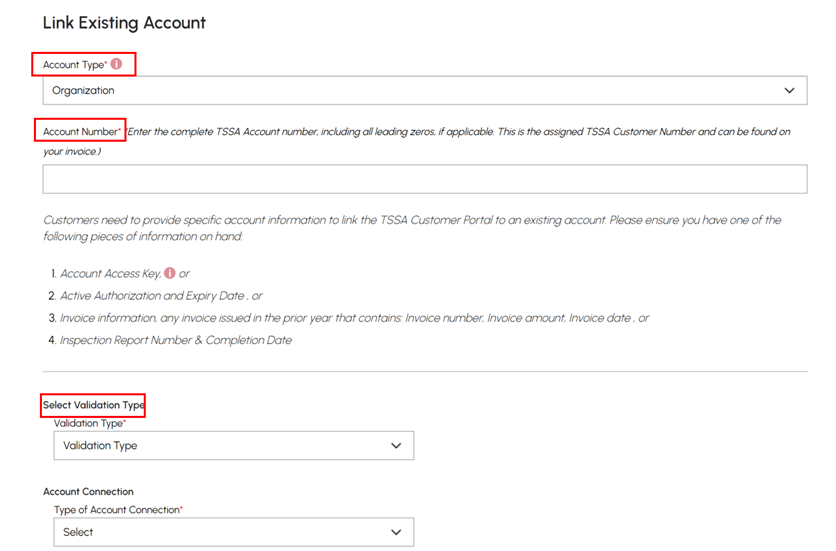Screen dimensions: 836x551
Task: Open the Validation Type dropdown
Action: pos(234,445)
